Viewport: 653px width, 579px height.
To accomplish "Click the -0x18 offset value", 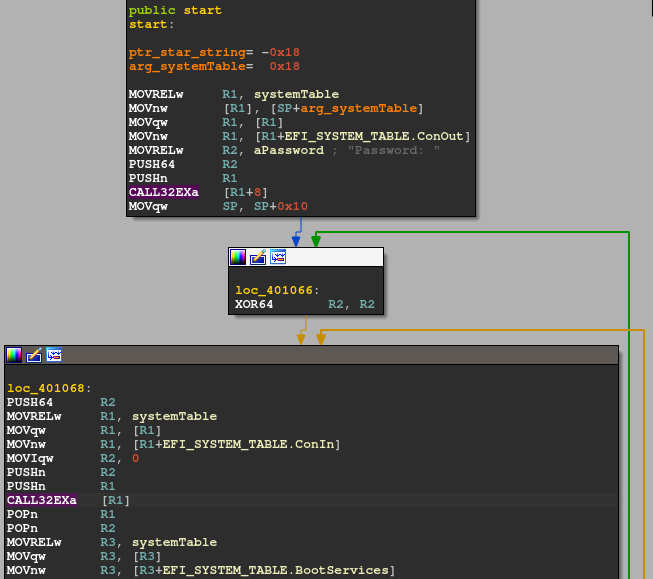I will (x=281, y=52).
